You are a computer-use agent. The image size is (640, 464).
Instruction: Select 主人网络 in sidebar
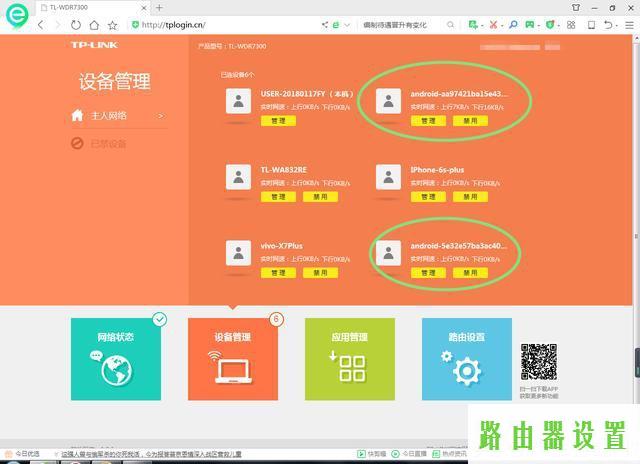tap(109, 115)
